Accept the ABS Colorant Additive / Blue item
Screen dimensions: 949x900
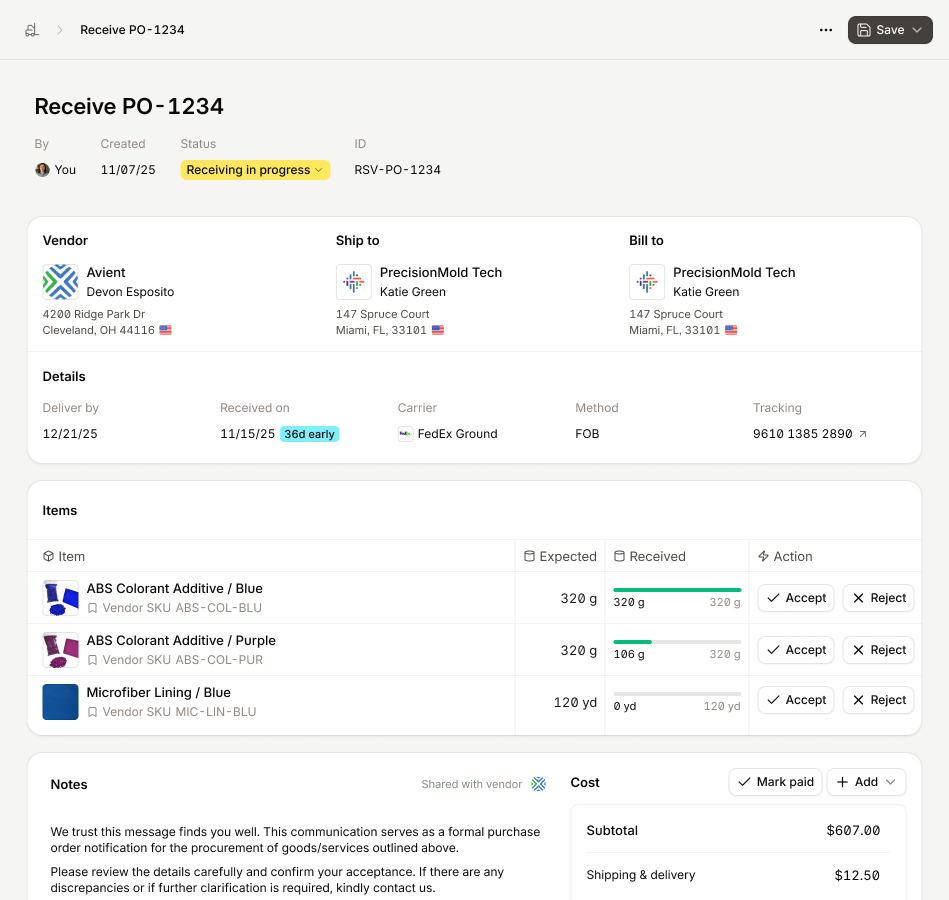pyautogui.click(x=796, y=598)
